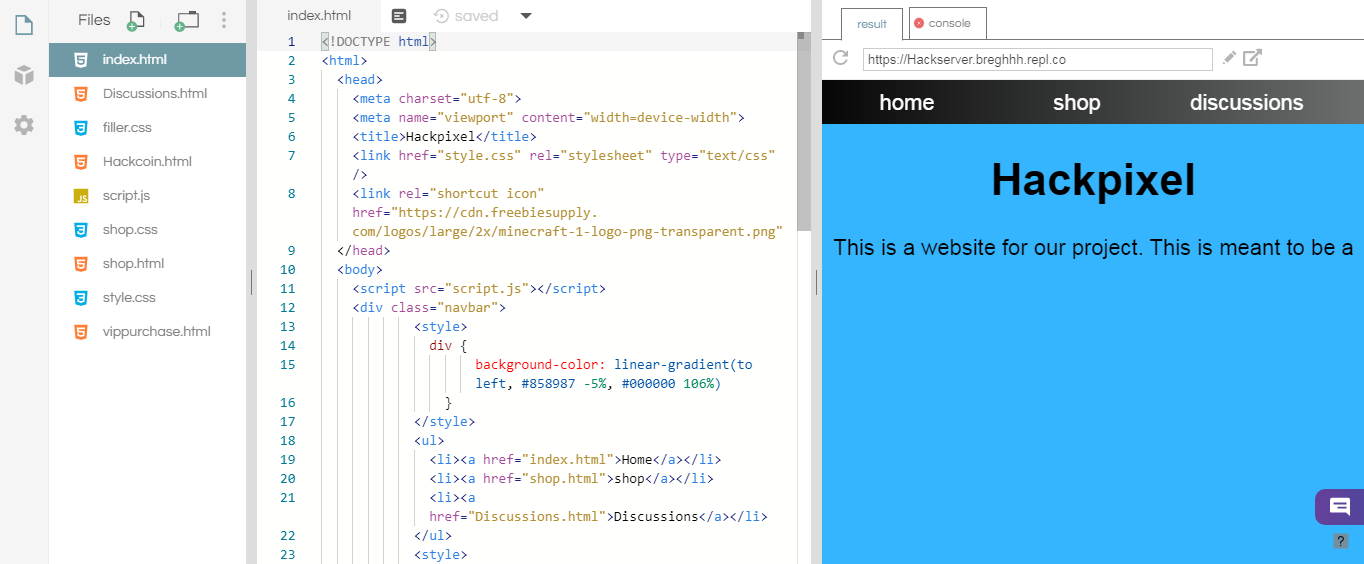Image resolution: width=1364 pixels, height=564 pixels.
Task: Open vippurchase.html in the file list
Action: (147, 332)
